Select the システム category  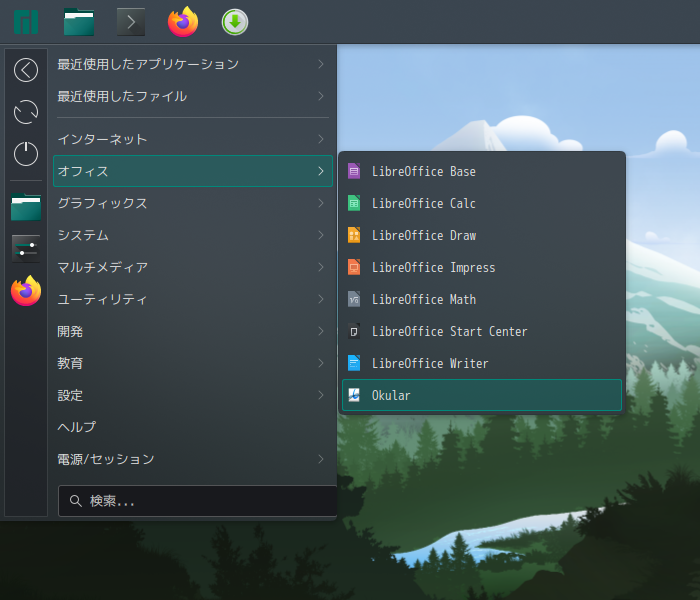pyautogui.click(x=193, y=235)
